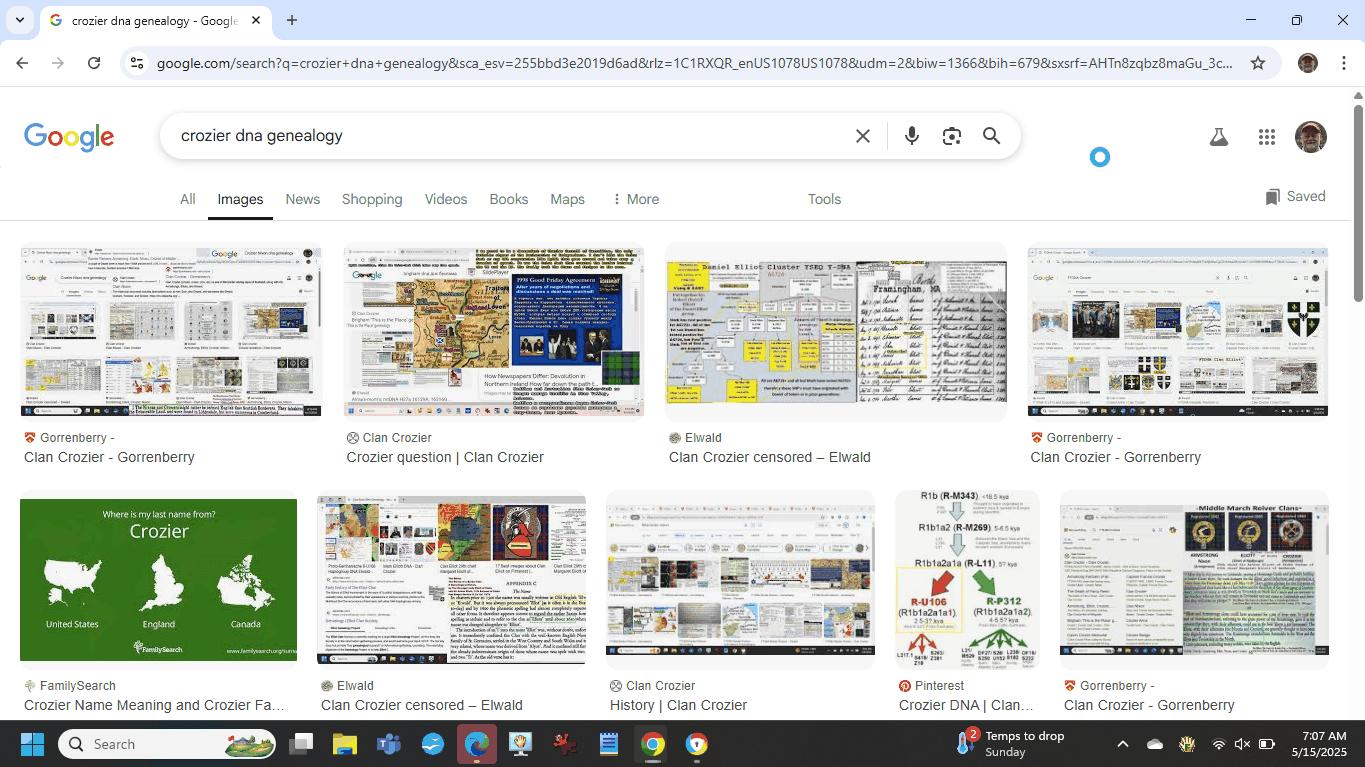Open the Daniel Elliot Cluster Y-DNA thumbnail

(836, 333)
